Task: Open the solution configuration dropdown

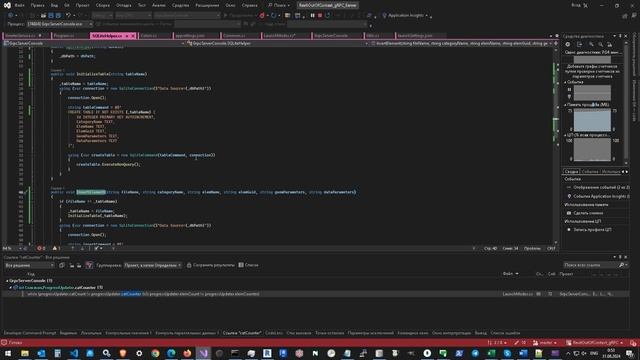Action: 102,16
